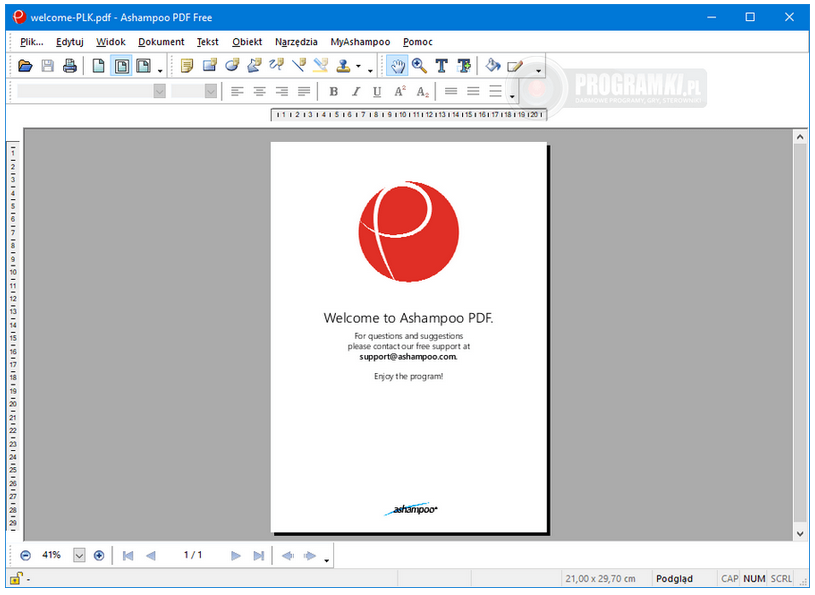Click the rubber stamp tool icon
Screen dimensions: 815x595
click(x=343, y=65)
